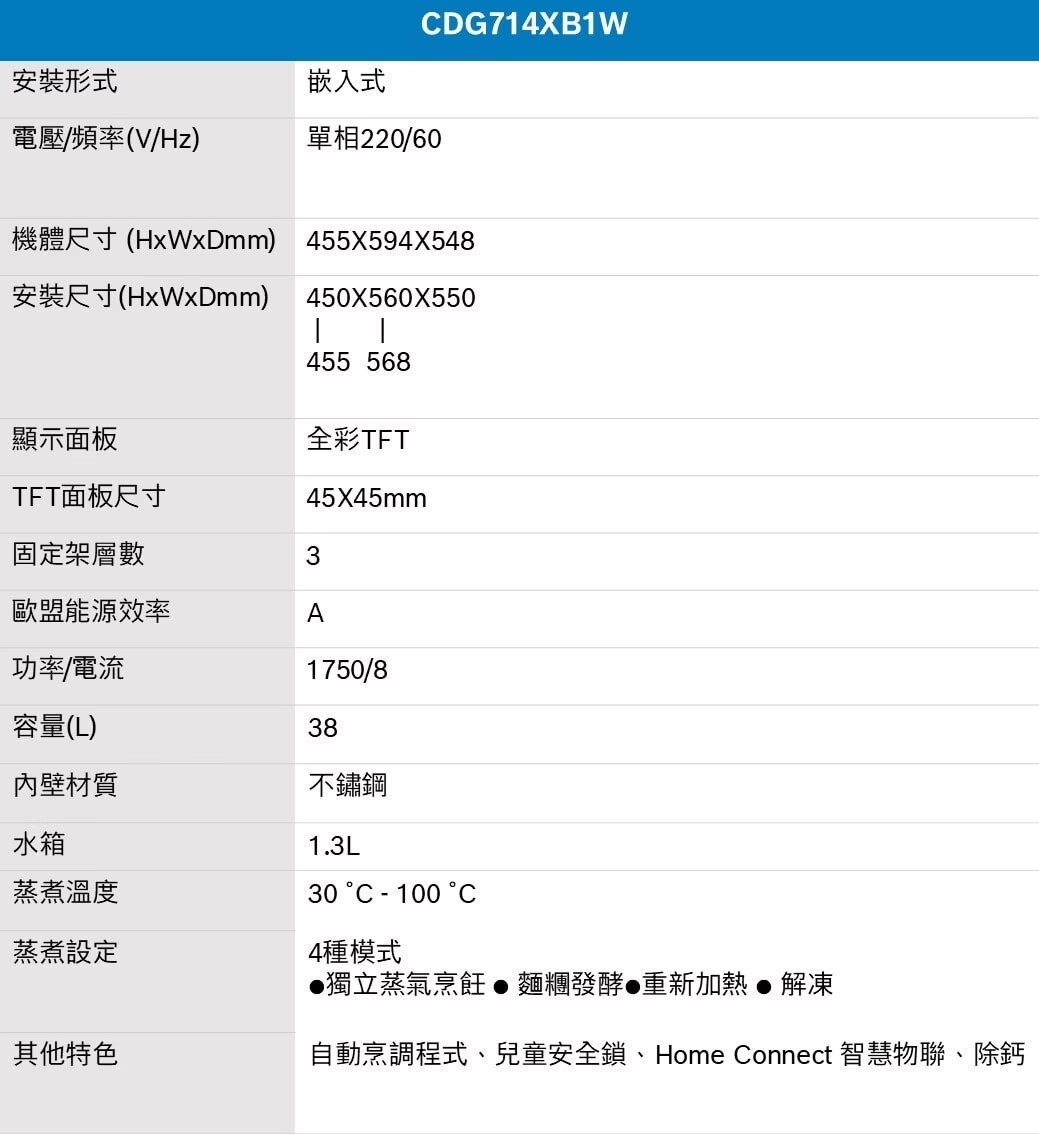Click the 455 568 range values
Viewport: 1039px width, 1134px height.
click(x=359, y=362)
